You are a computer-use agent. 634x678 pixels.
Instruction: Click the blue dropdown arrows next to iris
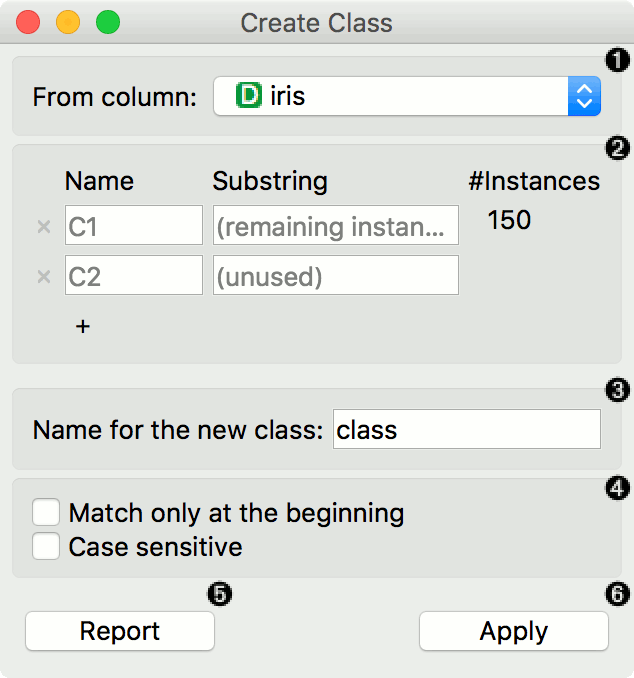584,97
